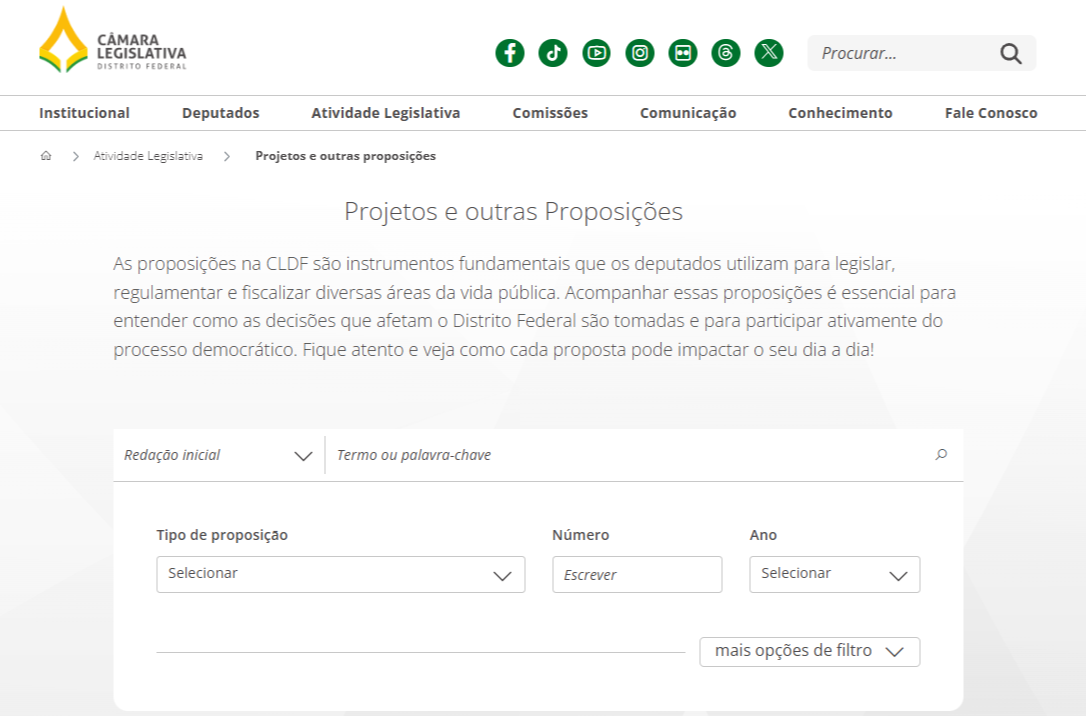Open the YouTube social icon

click(x=597, y=53)
